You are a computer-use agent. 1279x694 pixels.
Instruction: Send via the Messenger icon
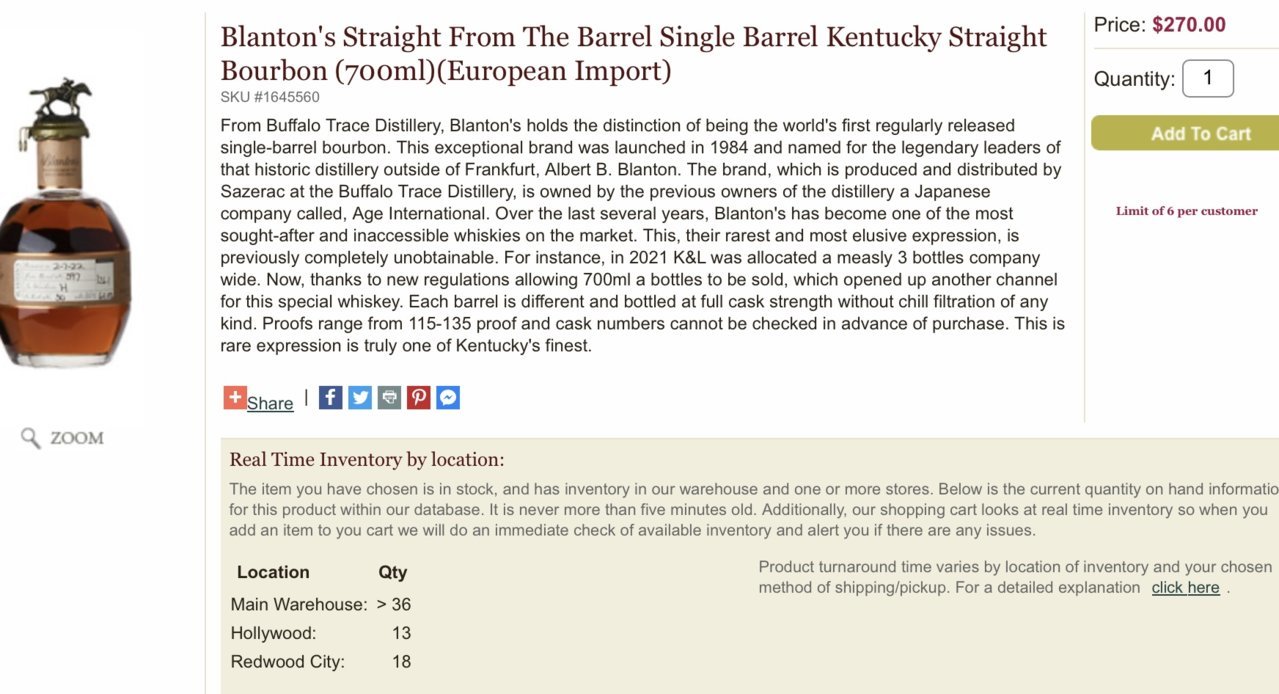click(x=448, y=397)
